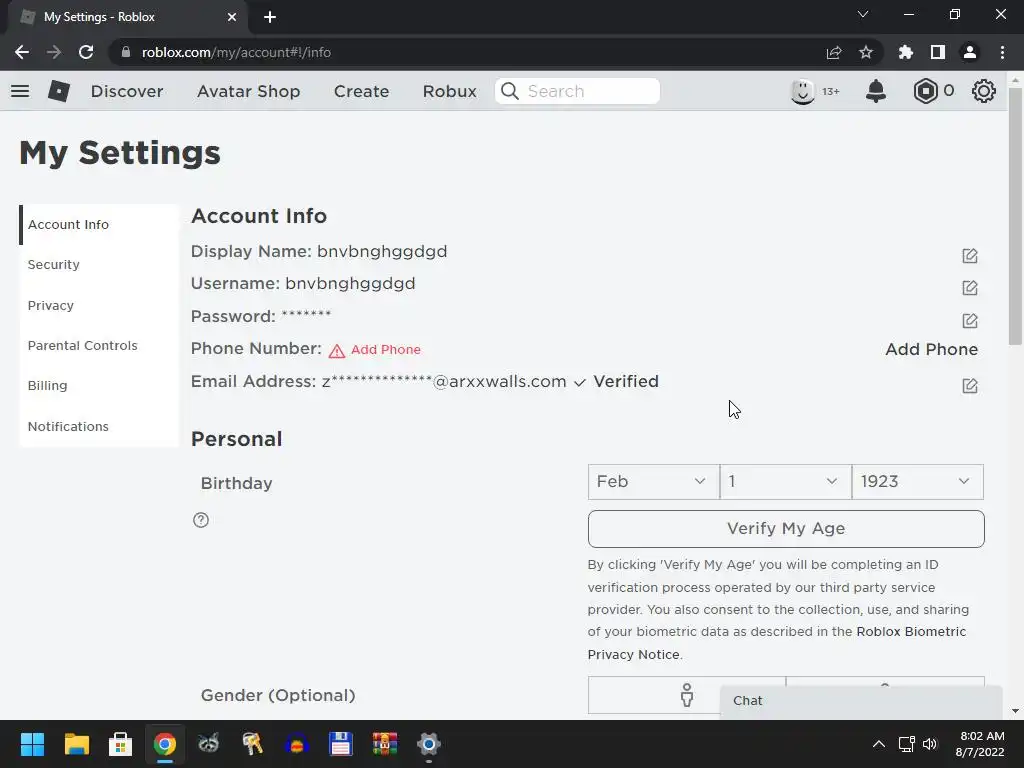The image size is (1024, 768).
Task: Close the My Settings - Roblox tab
Action: point(232,17)
